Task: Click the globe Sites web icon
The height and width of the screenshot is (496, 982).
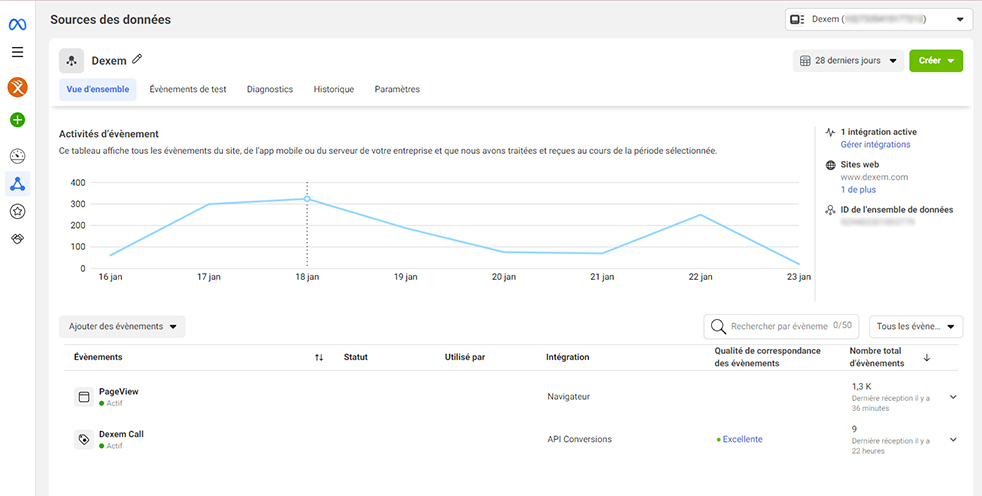Action: pos(830,165)
